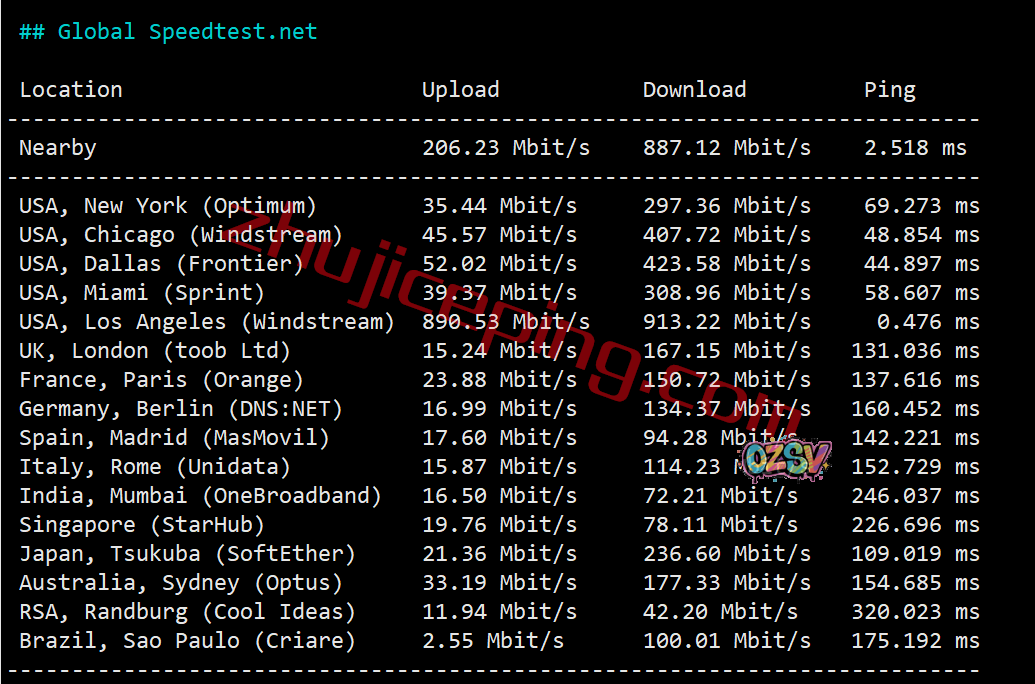Click the 890.53 Mbit/s upload value
This screenshot has width=1035, height=684.
506,322
